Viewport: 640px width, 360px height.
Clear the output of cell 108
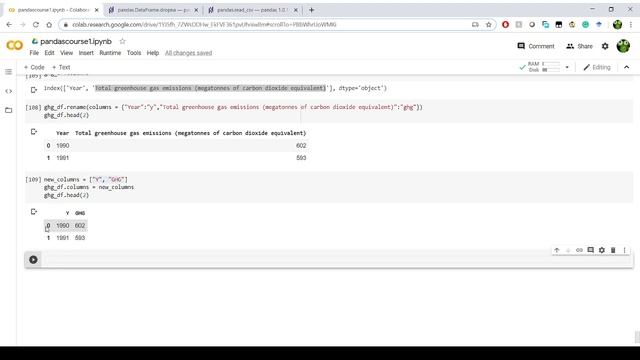coord(34,131)
